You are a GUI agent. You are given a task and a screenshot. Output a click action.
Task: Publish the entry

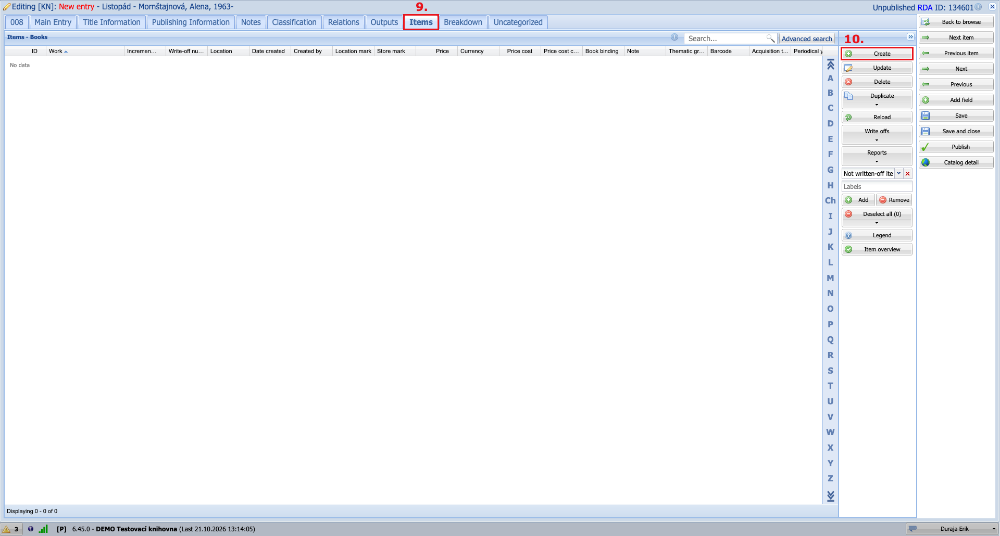coord(956,147)
